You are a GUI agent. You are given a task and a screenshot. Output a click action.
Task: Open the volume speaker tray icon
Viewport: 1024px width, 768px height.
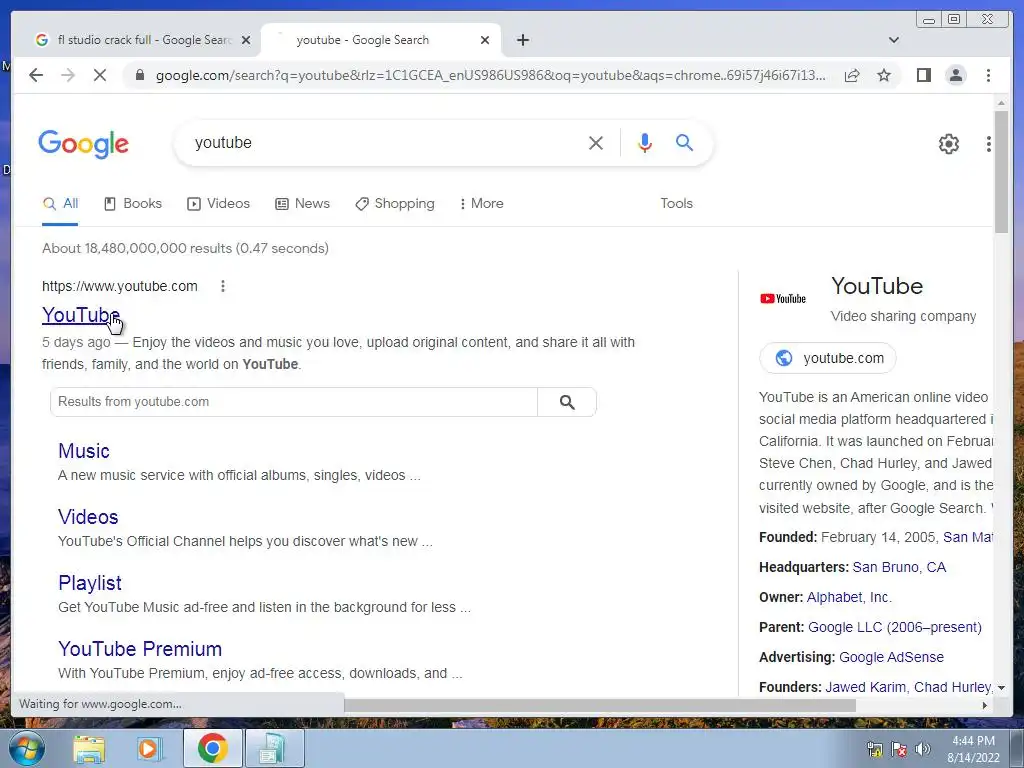(x=923, y=749)
